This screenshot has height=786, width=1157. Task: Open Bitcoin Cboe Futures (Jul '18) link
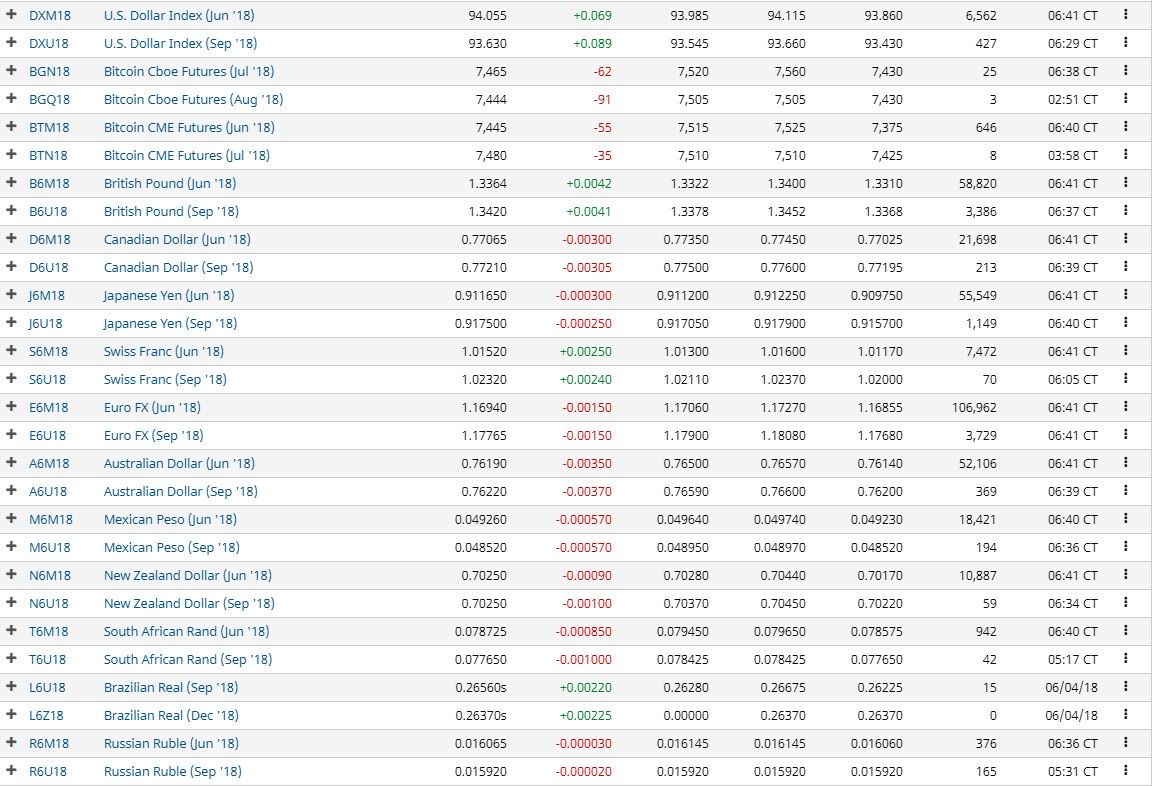189,72
